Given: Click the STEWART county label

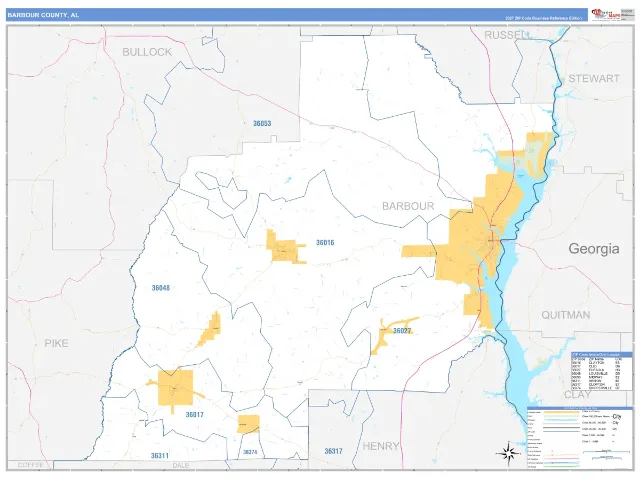Looking at the screenshot, I should tap(594, 78).
